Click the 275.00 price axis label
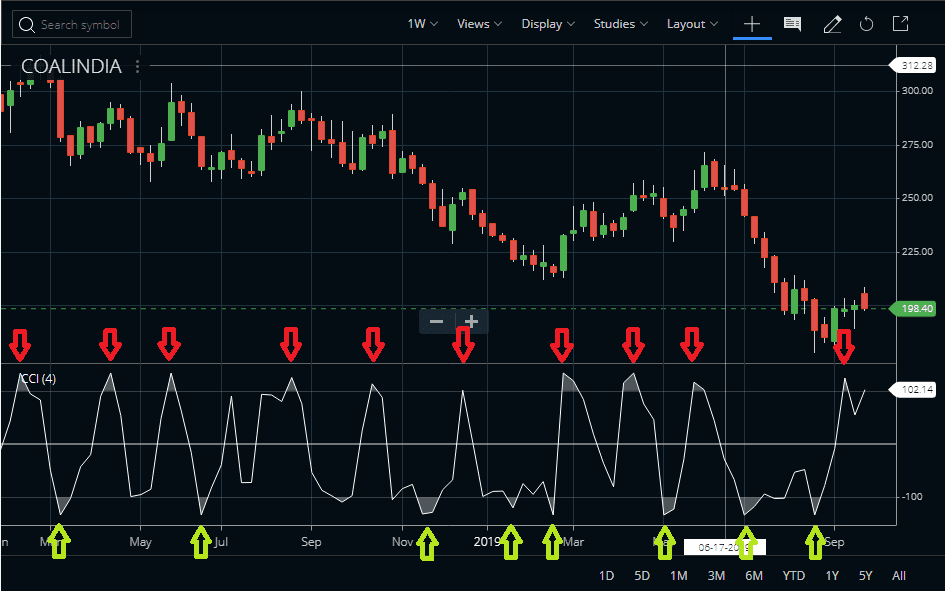 coord(917,145)
